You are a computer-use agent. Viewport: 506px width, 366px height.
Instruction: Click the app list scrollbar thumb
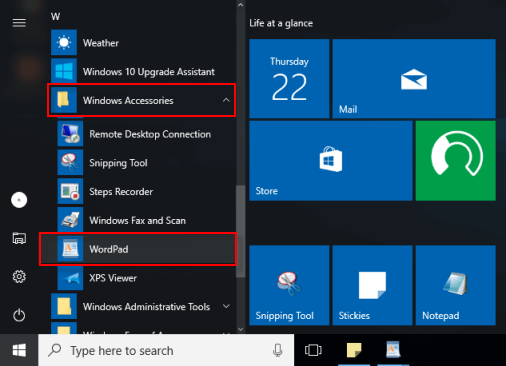coord(240,231)
